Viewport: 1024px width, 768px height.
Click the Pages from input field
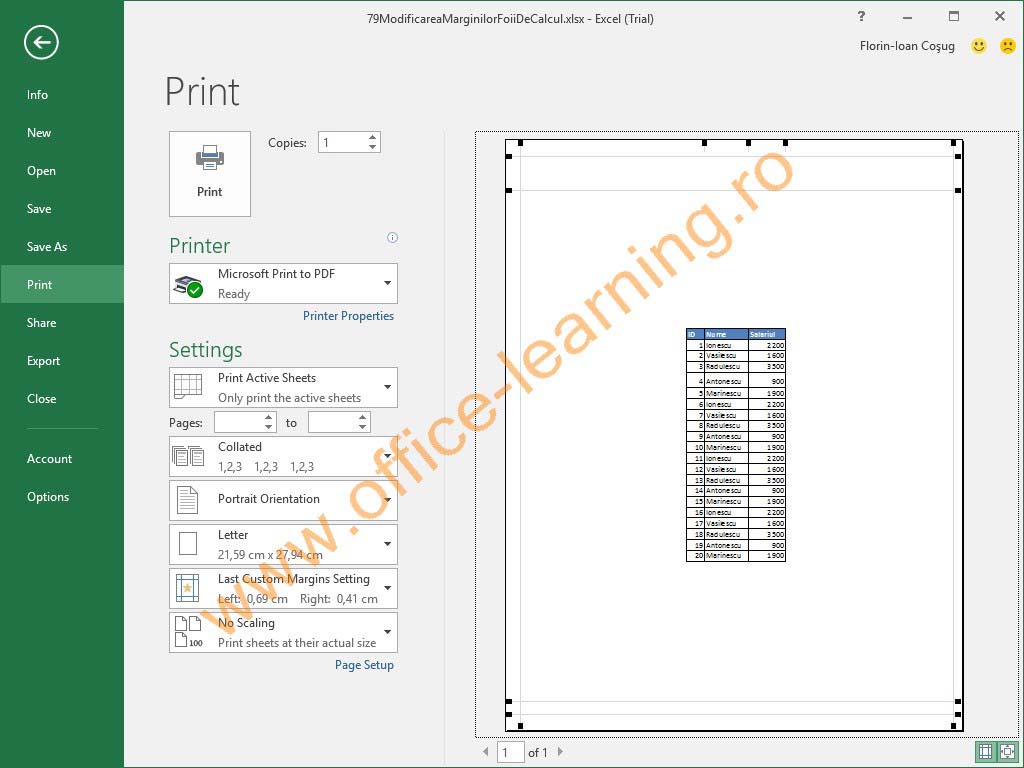(238, 423)
